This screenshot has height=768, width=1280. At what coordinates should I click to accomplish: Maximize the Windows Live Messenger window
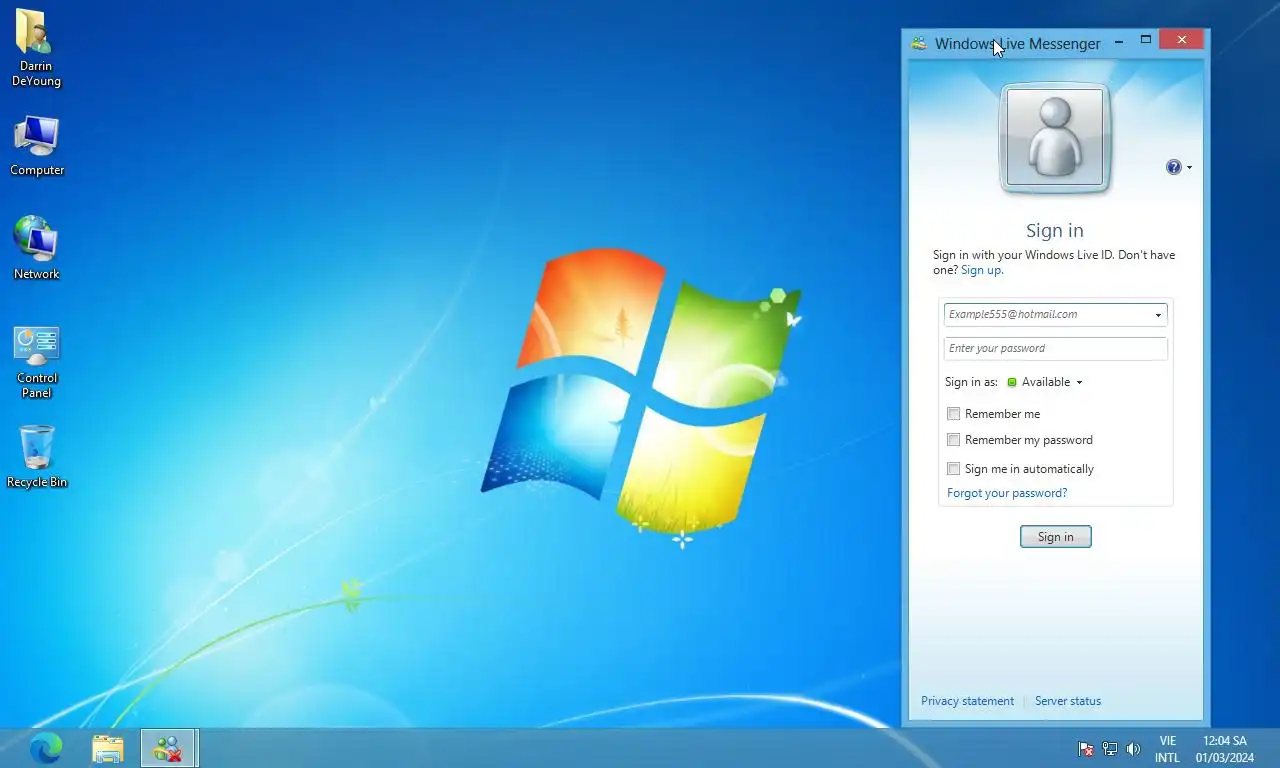pyautogui.click(x=1146, y=41)
